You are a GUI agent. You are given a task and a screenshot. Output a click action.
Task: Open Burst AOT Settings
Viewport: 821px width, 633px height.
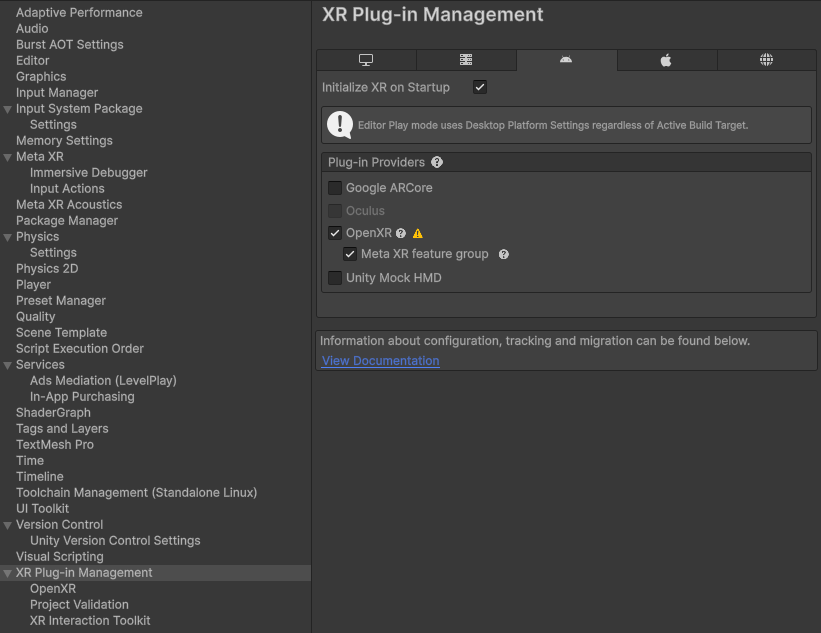(x=70, y=45)
